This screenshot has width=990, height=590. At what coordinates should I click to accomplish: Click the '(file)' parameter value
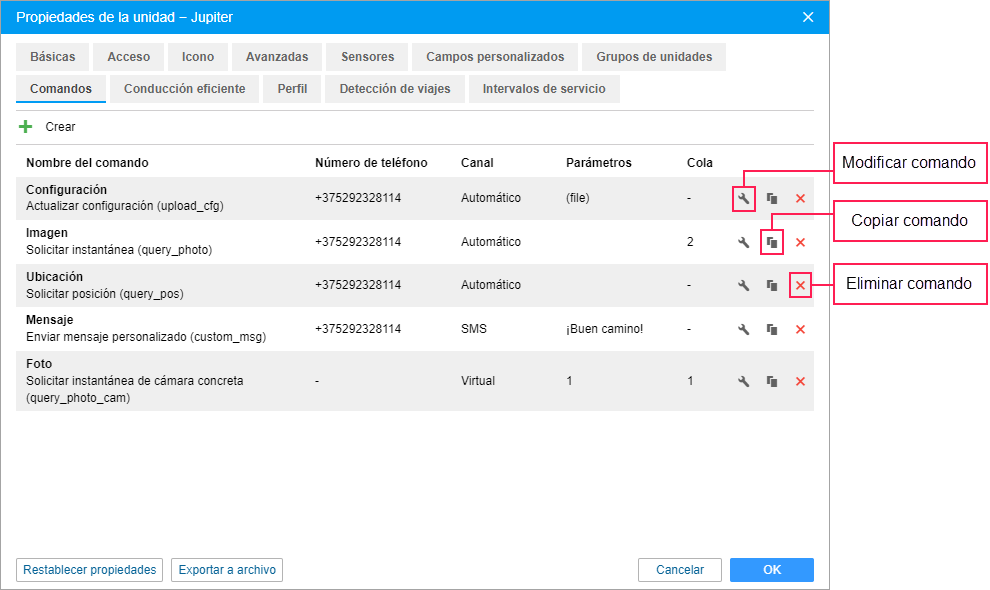[x=578, y=198]
